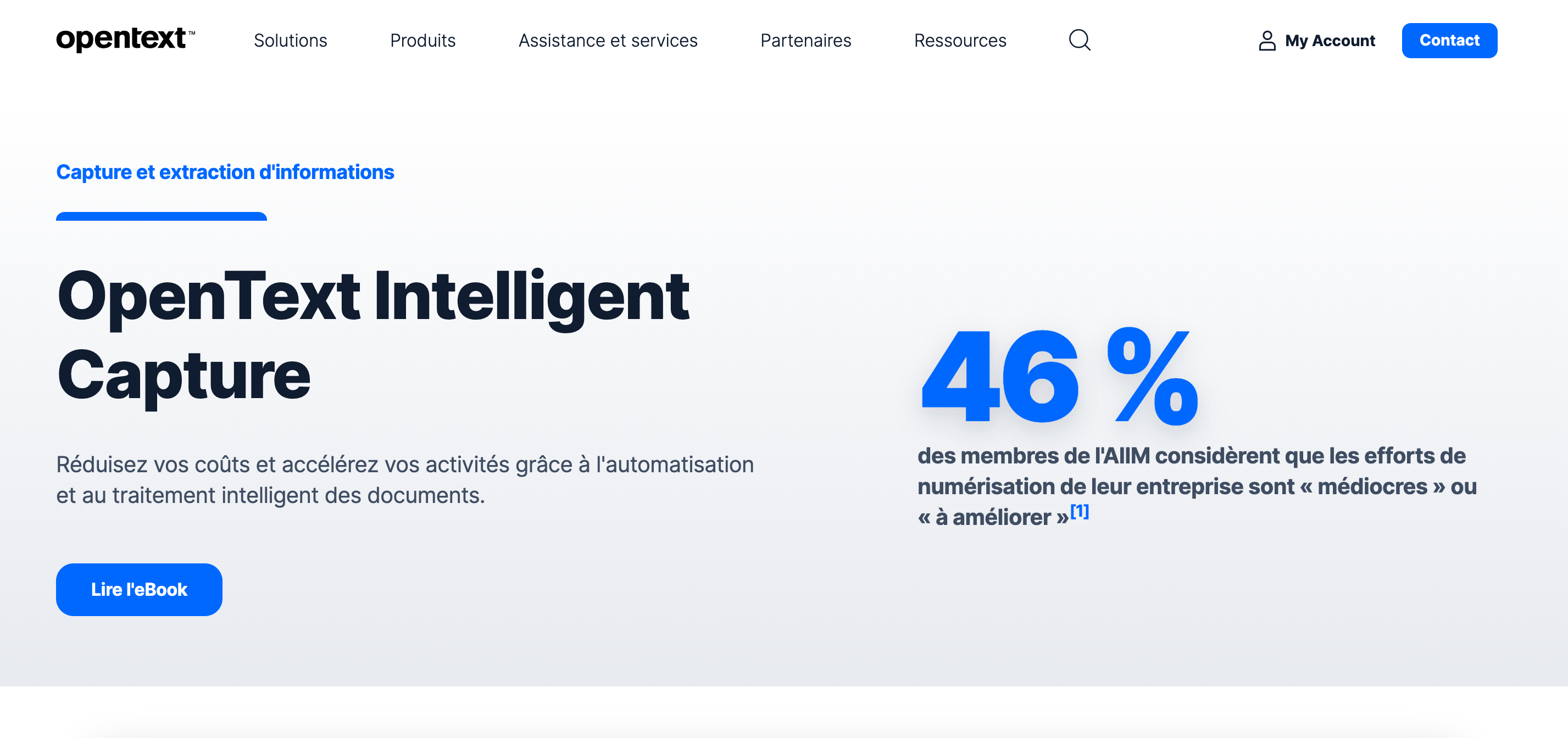Click the blue Contact button
1568x738 pixels.
tap(1449, 41)
